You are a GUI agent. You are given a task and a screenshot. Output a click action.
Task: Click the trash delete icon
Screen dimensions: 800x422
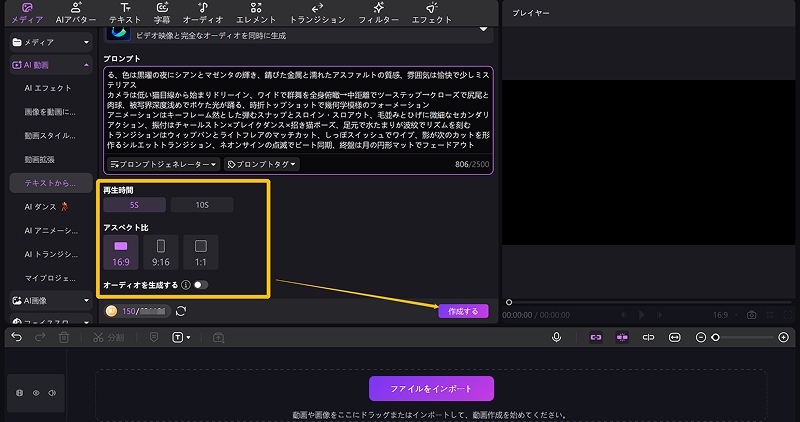pyautogui.click(x=64, y=337)
